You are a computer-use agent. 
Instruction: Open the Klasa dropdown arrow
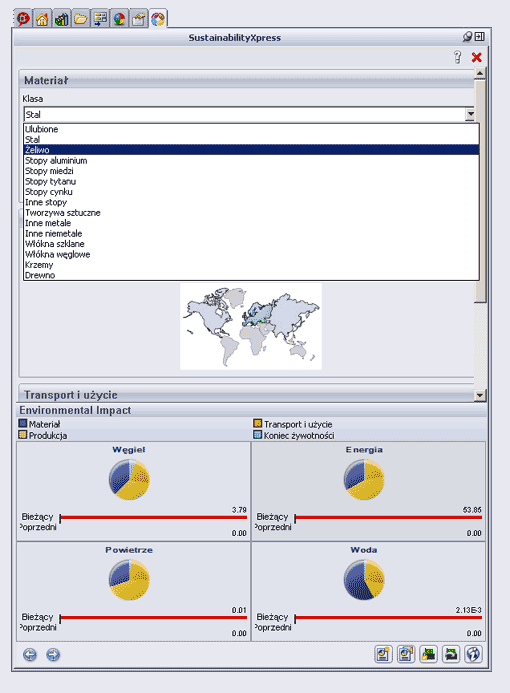pyautogui.click(x=470, y=114)
